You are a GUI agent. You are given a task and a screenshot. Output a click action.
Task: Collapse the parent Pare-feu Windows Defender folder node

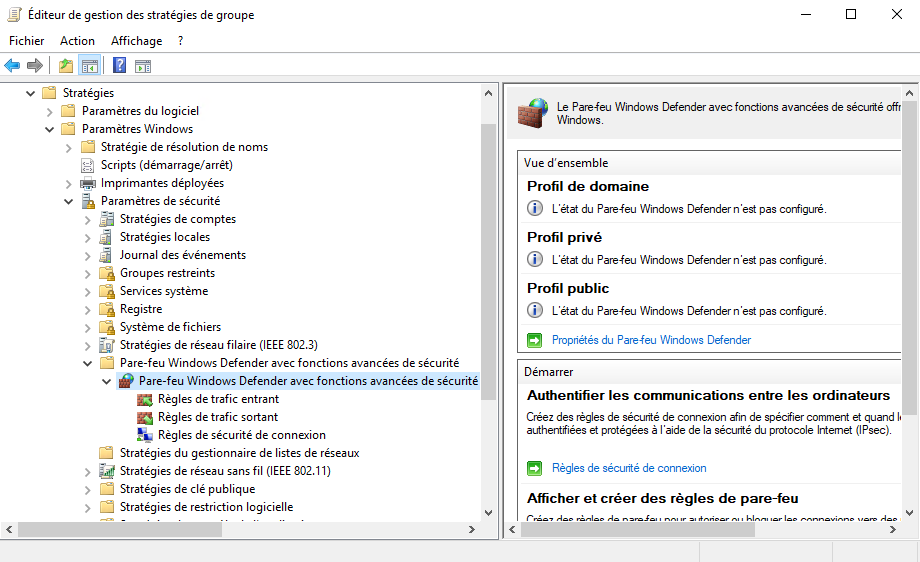pyautogui.click(x=87, y=363)
